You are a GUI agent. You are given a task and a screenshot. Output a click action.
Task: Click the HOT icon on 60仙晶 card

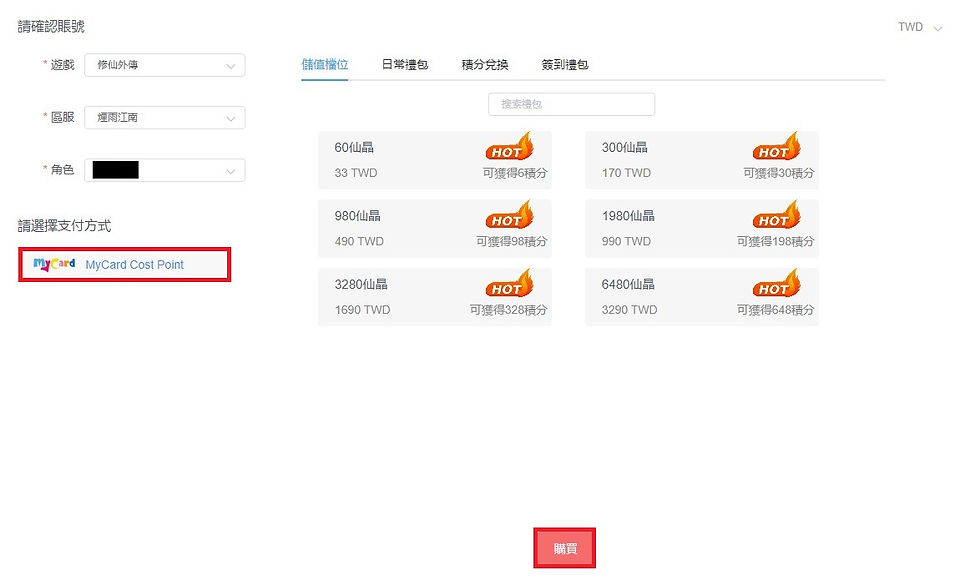(x=509, y=146)
